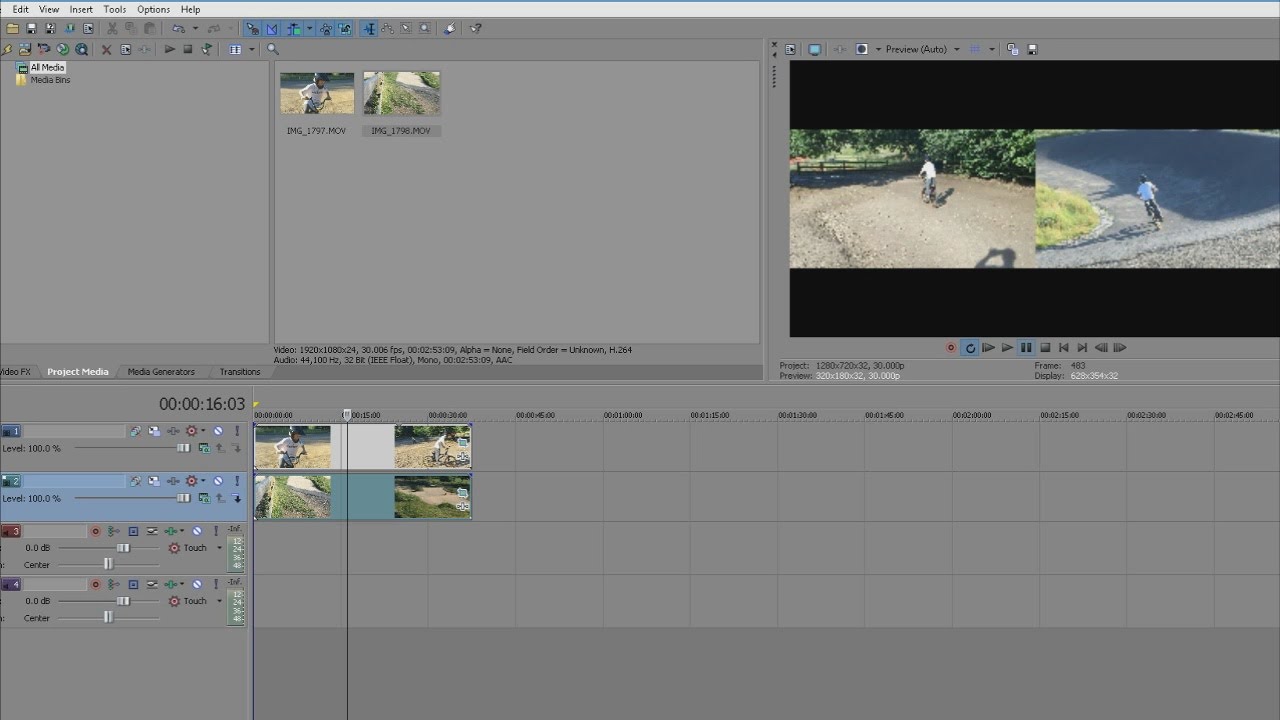Open the overlays grid dropdown arrow
The image size is (1280, 720).
pos(992,49)
